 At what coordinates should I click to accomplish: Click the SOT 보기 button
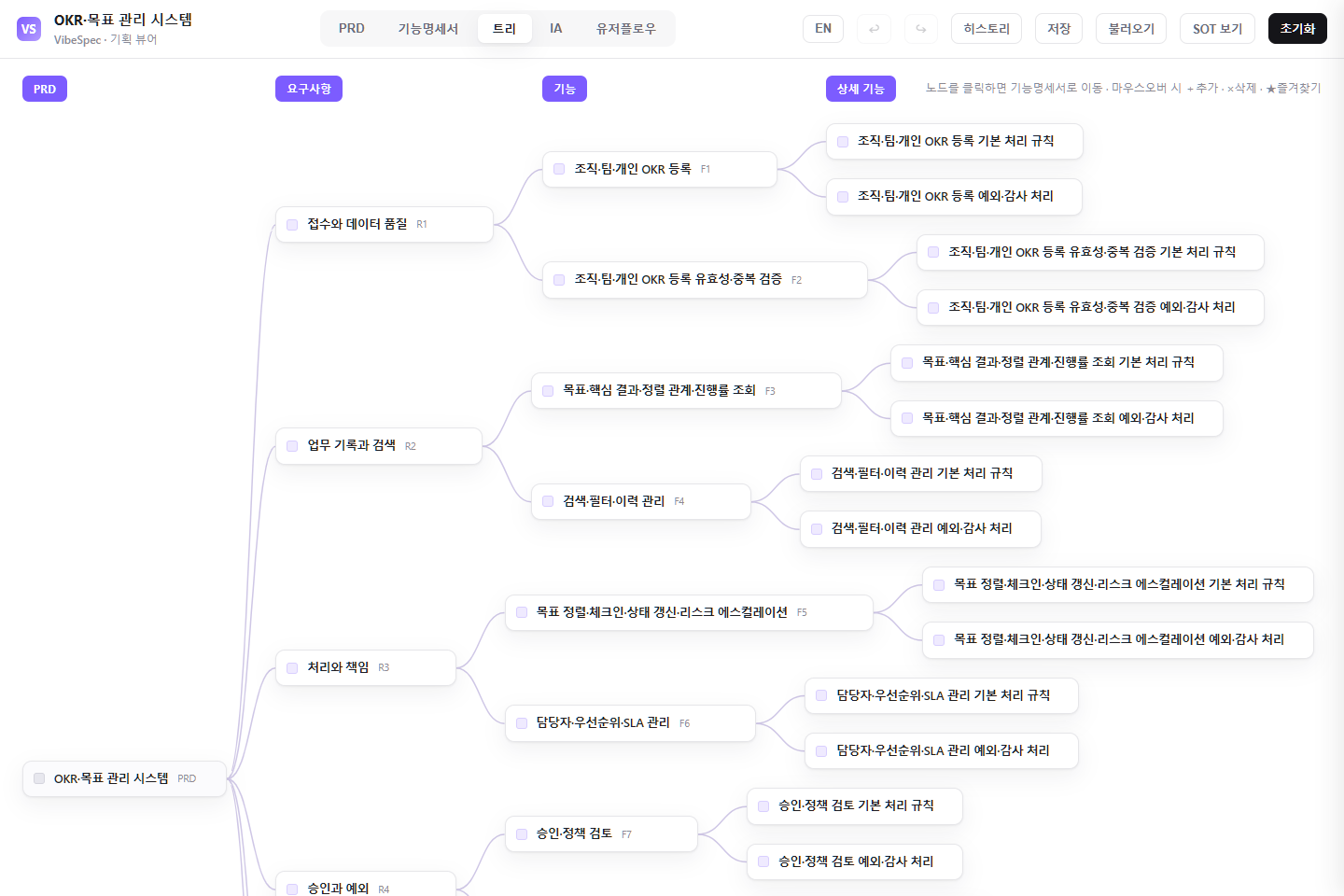point(1217,29)
